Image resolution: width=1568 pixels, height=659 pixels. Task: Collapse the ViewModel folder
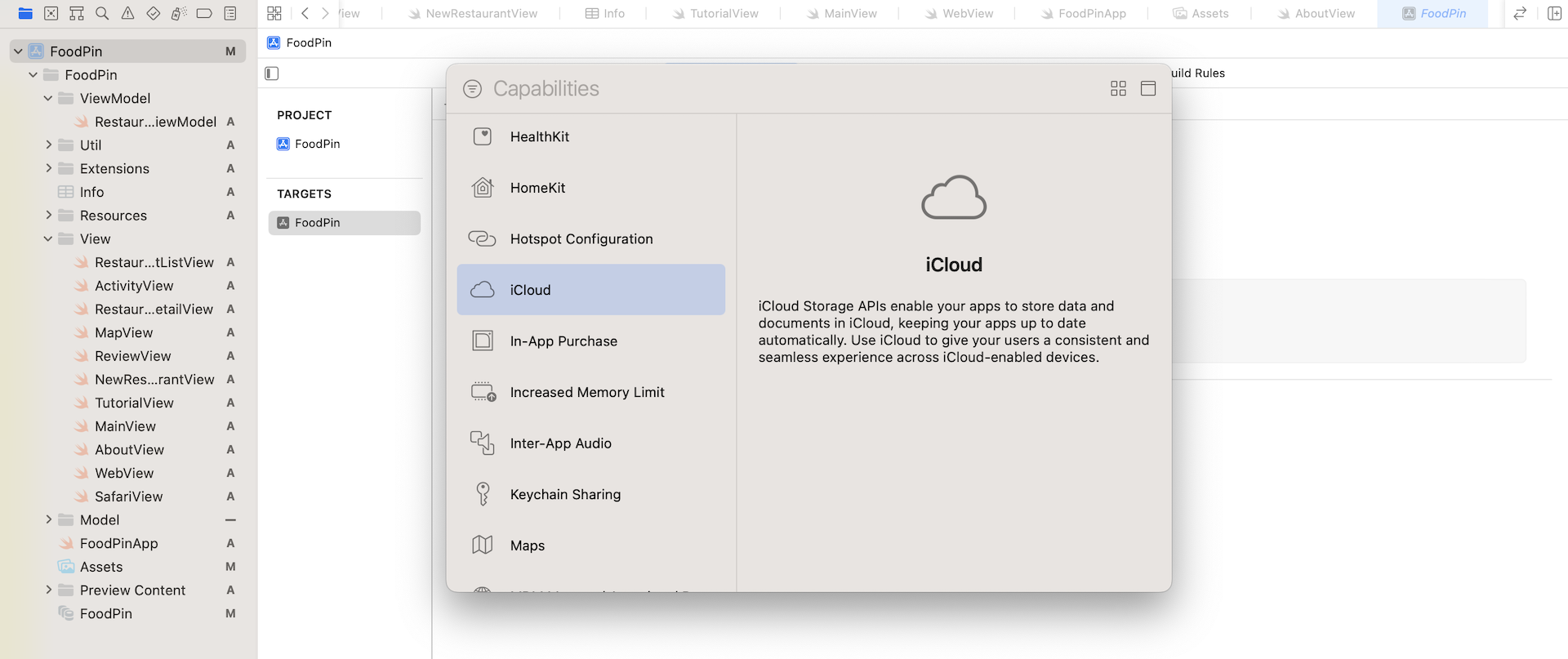48,98
